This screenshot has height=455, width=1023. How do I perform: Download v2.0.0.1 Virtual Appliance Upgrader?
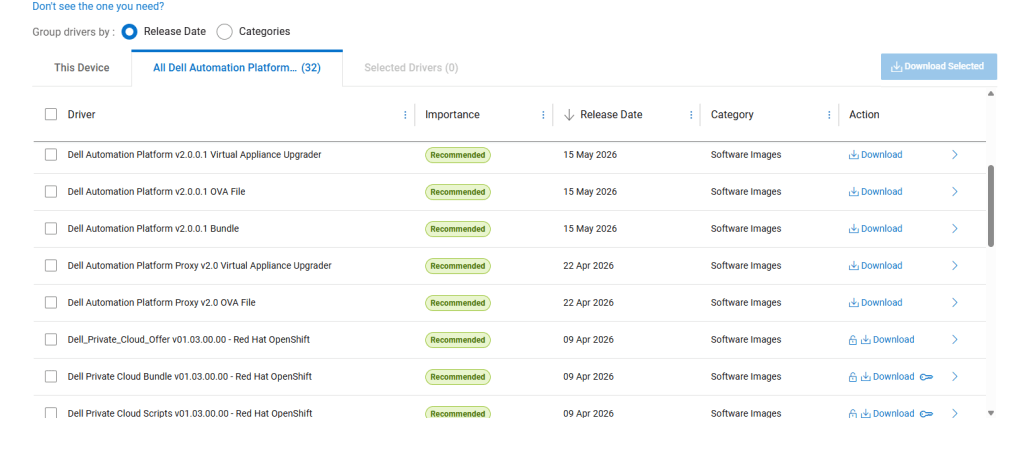point(876,155)
